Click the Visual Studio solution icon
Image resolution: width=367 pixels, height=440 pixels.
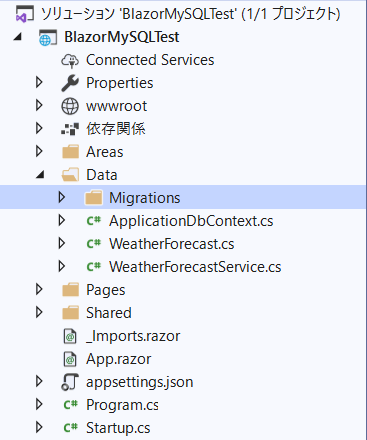pos(25,14)
